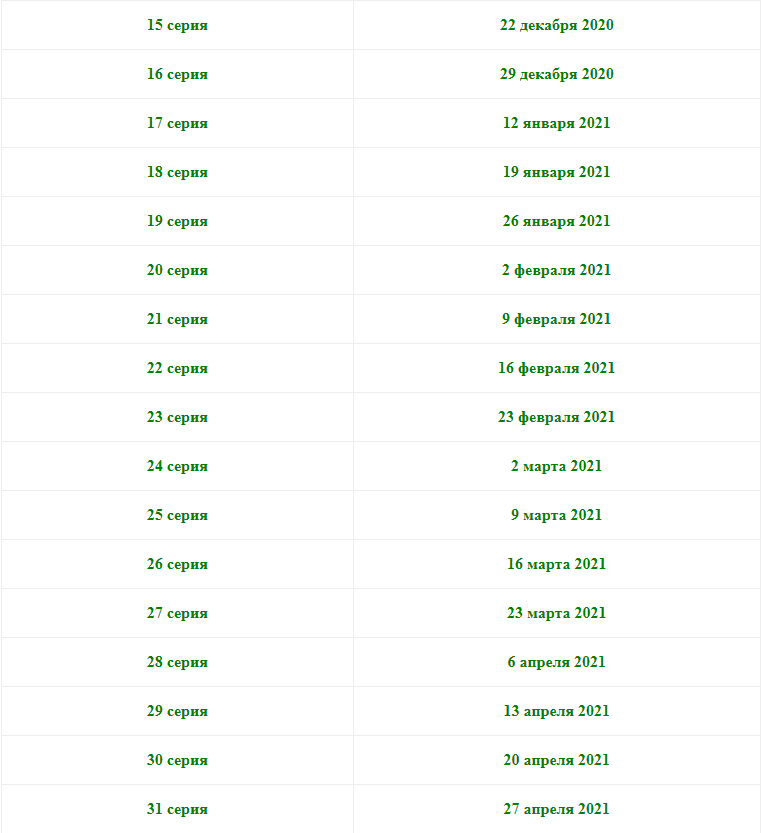Viewport: 761px width, 833px height.
Task: Click the "15 серия" episode cell
Action: (177, 25)
